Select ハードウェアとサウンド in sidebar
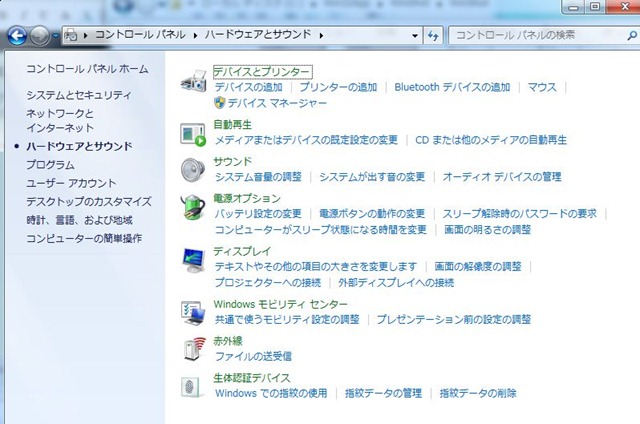Image resolution: width=640 pixels, height=424 pixels. [80, 147]
